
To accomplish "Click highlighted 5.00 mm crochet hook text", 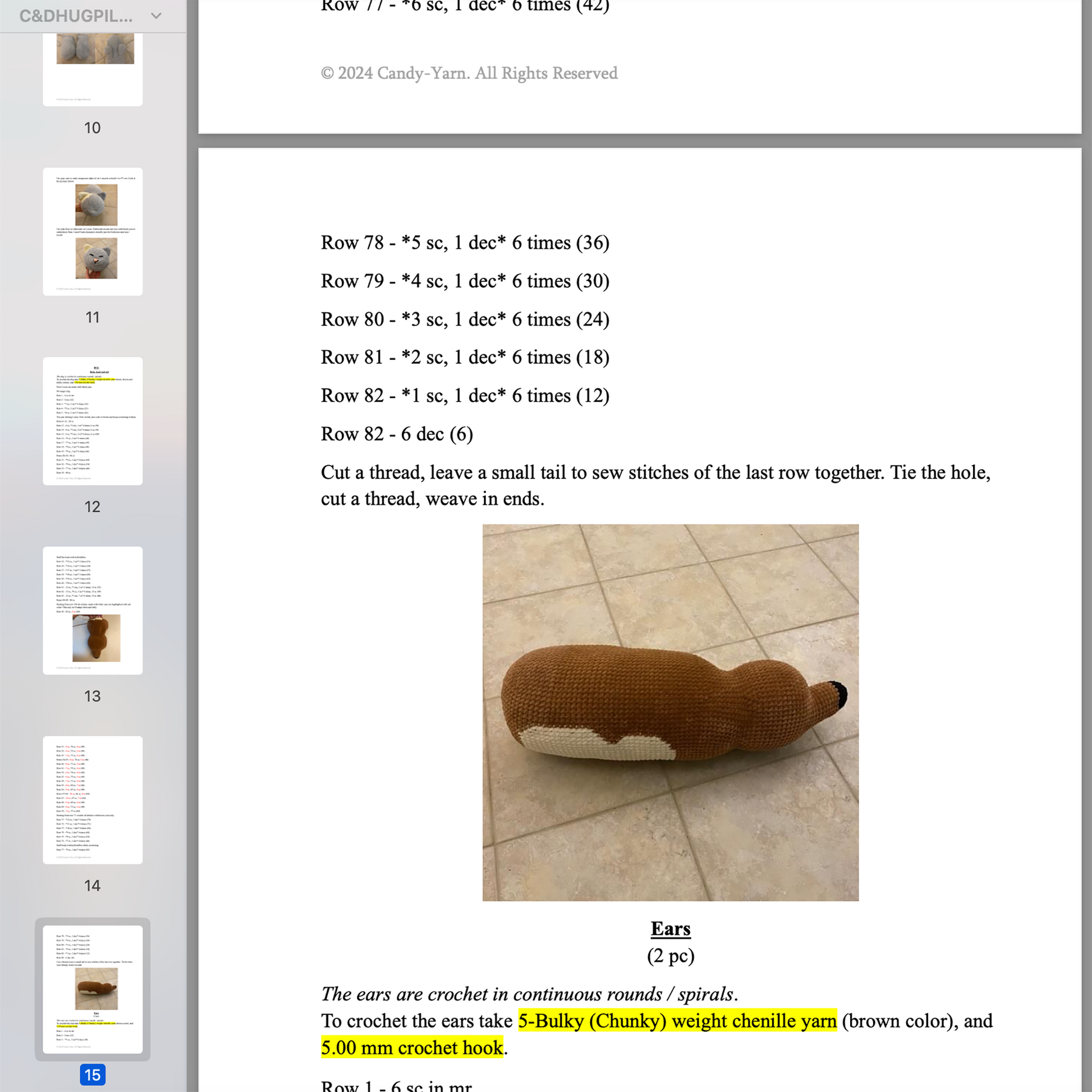I will tap(411, 1047).
